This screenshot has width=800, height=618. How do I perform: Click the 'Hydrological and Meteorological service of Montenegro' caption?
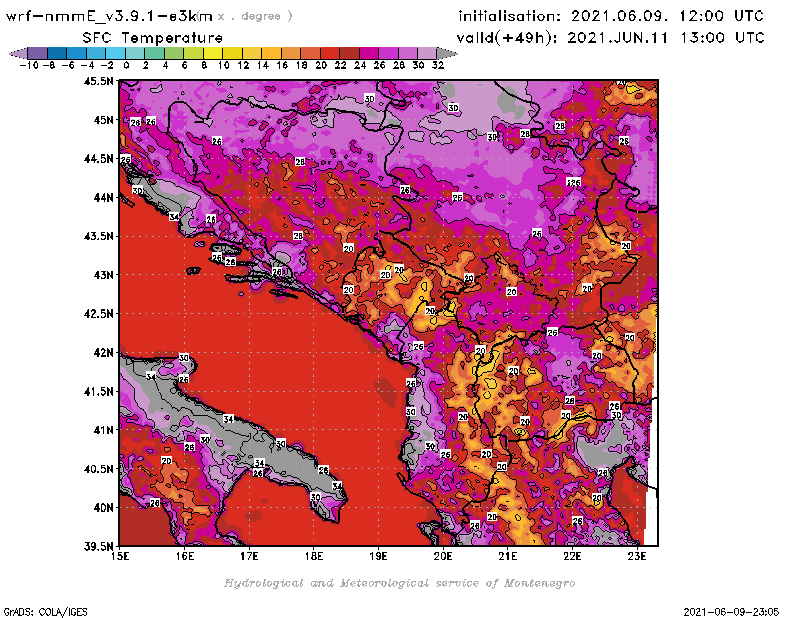399,583
